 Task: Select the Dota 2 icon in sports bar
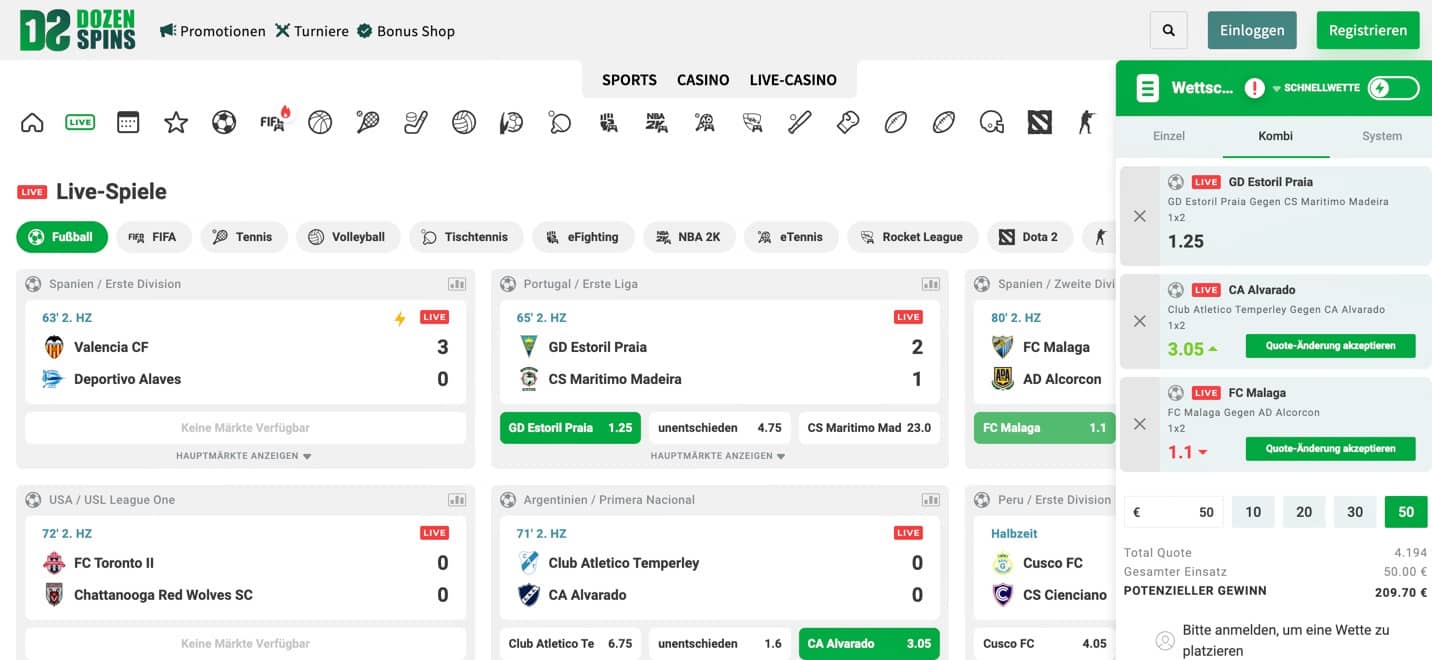pyautogui.click(x=1040, y=123)
